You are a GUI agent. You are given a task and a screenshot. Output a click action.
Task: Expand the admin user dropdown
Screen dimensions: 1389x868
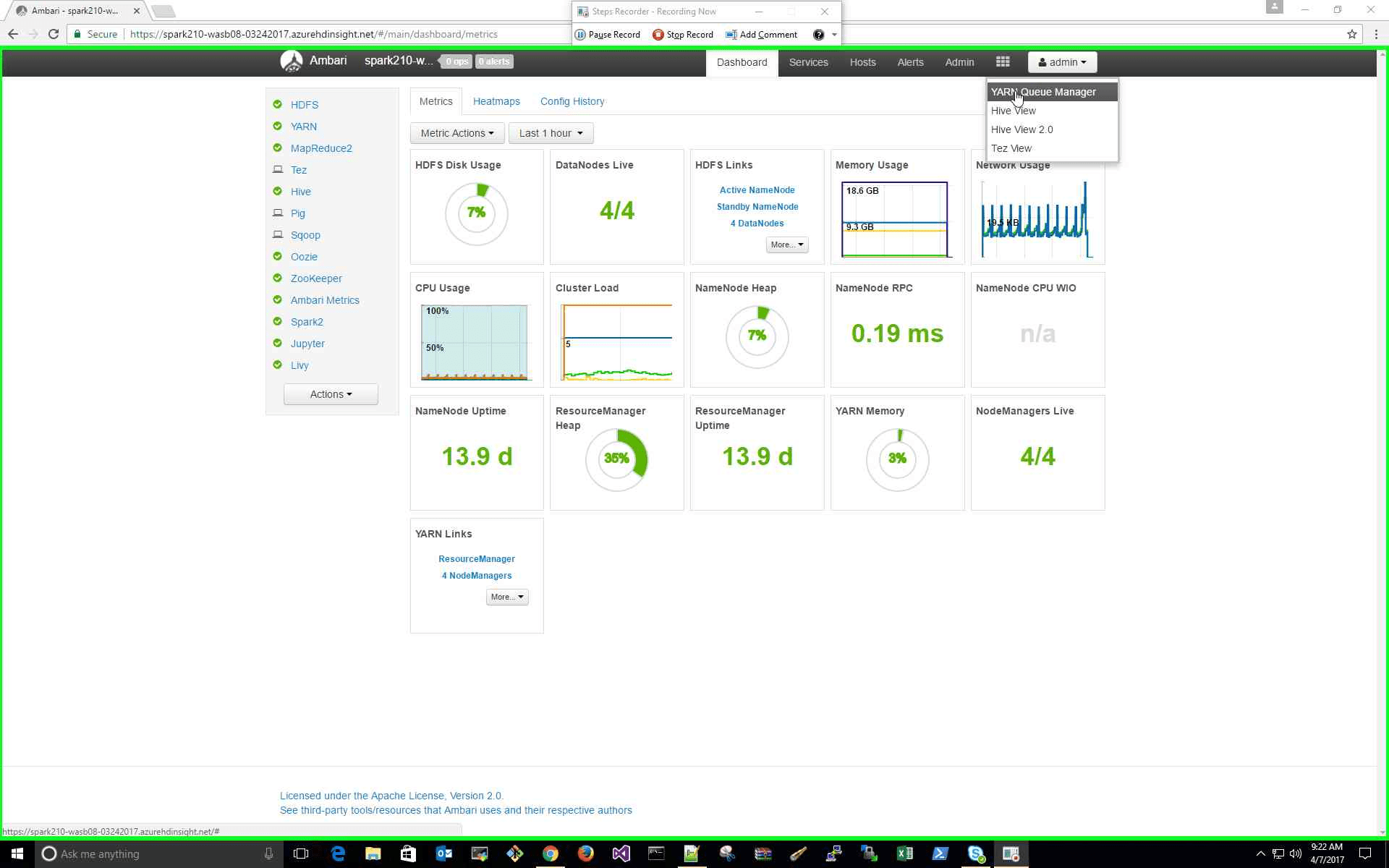(x=1061, y=62)
